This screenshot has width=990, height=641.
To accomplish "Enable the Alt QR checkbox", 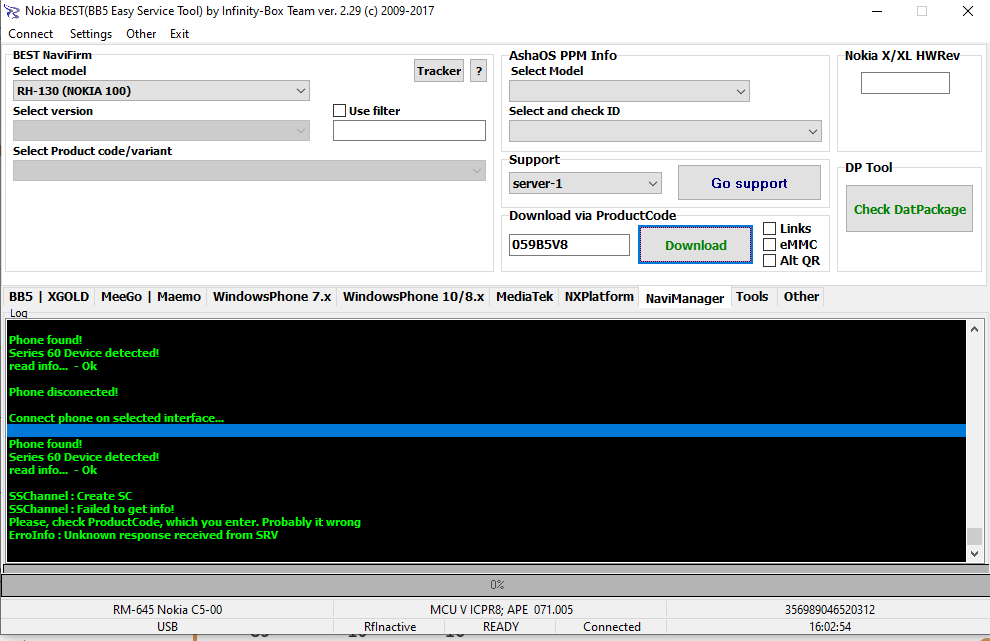I will click(769, 260).
